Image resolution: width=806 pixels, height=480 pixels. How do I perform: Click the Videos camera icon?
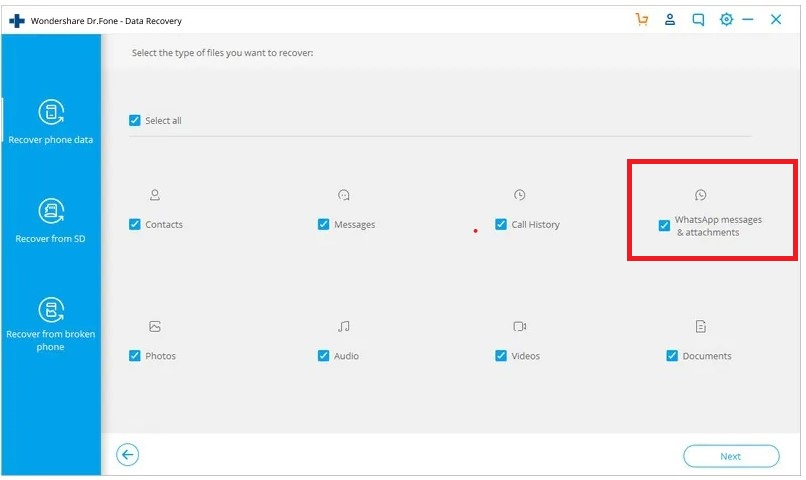(x=520, y=326)
